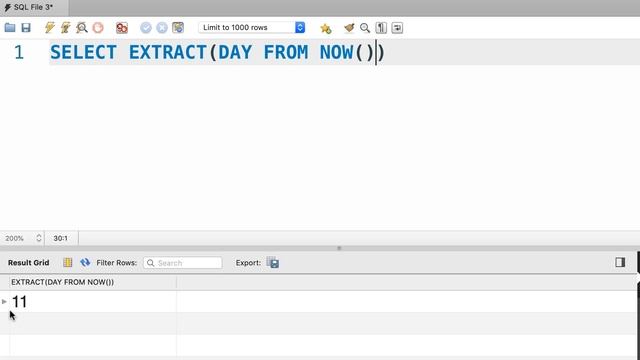This screenshot has height=360, width=640.
Task: Commit transaction checkmark icon
Action: [146, 28]
